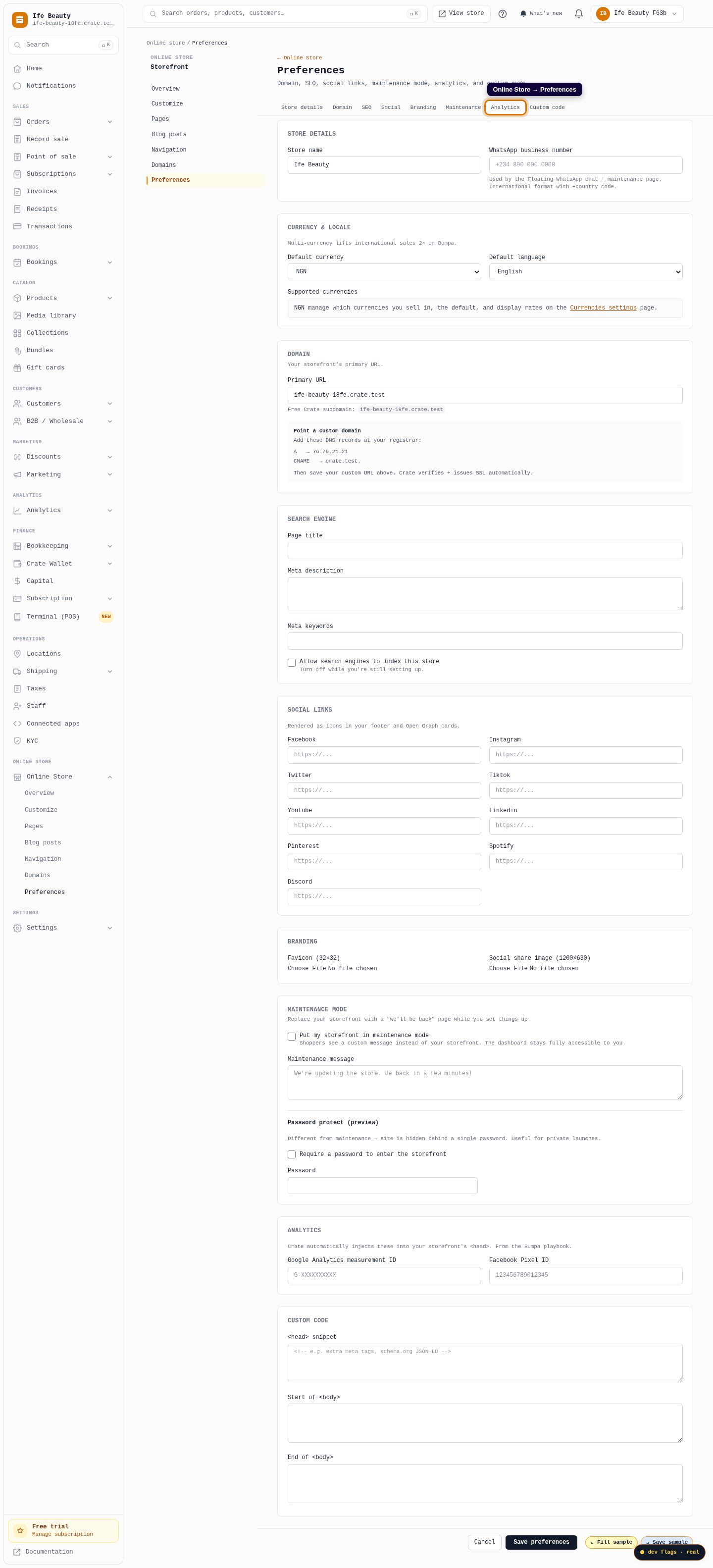
Task: Check require a password to enter storefront
Action: (x=292, y=1154)
